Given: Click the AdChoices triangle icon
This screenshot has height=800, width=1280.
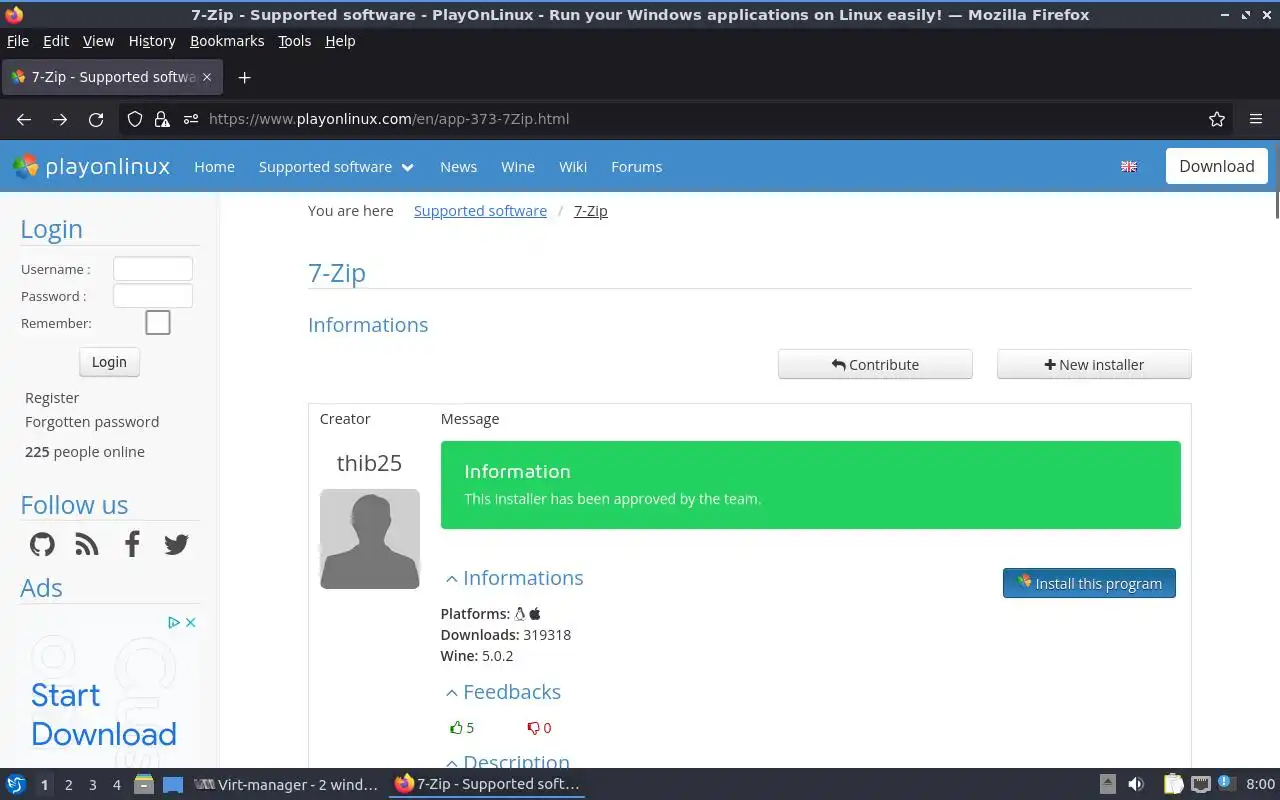Looking at the screenshot, I should click(174, 622).
